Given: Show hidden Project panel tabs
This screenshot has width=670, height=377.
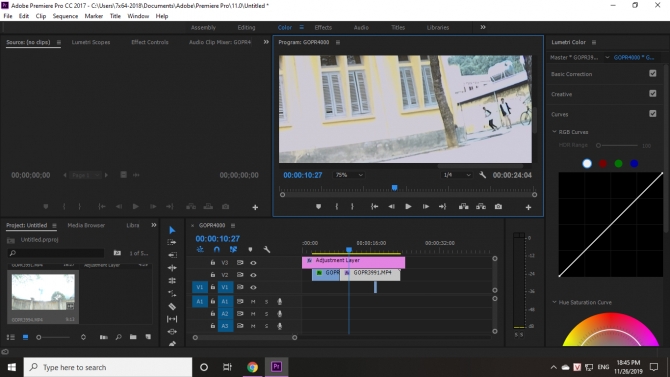Looking at the screenshot, I should [x=154, y=225].
